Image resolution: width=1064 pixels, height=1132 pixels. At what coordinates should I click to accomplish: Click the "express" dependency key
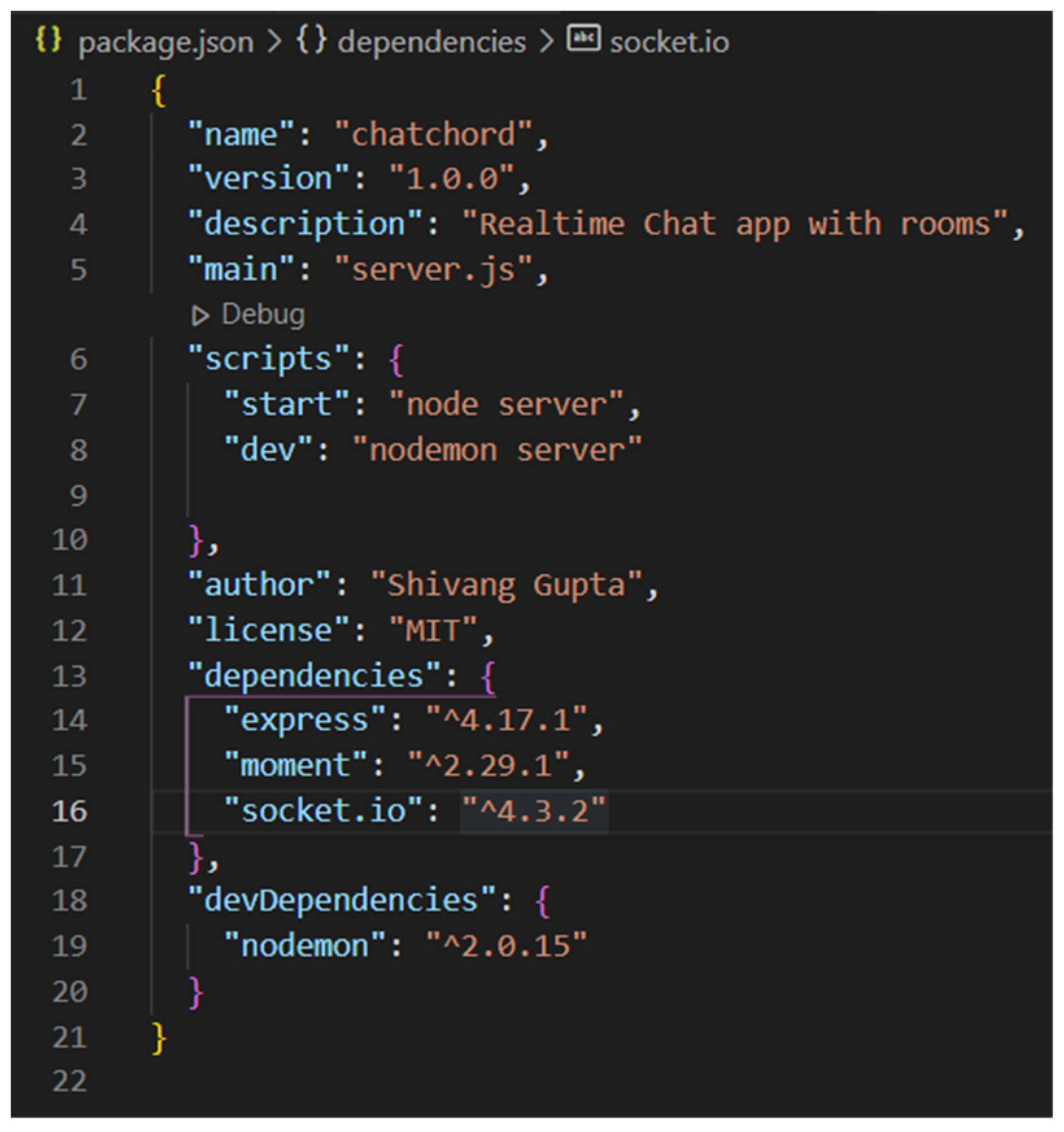(x=304, y=721)
